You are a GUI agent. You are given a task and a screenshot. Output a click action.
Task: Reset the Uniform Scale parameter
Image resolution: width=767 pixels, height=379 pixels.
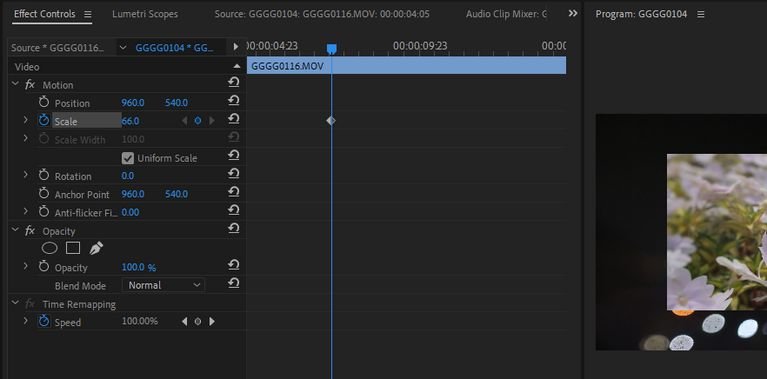tap(234, 156)
